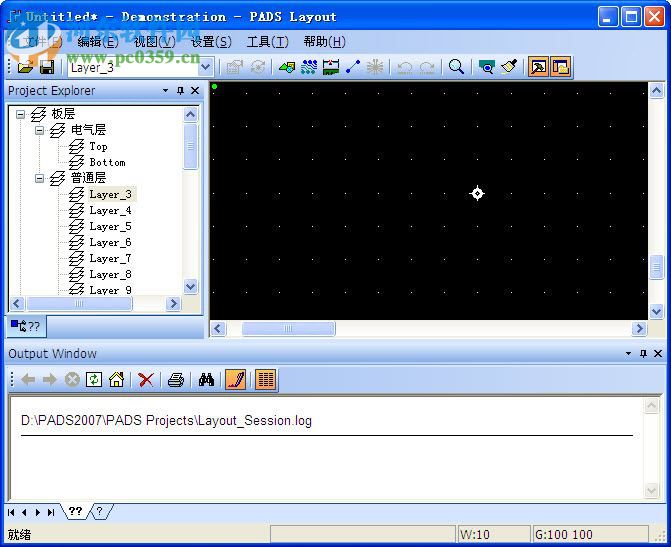
Task: Switch to the ? output tab
Action: (100, 511)
